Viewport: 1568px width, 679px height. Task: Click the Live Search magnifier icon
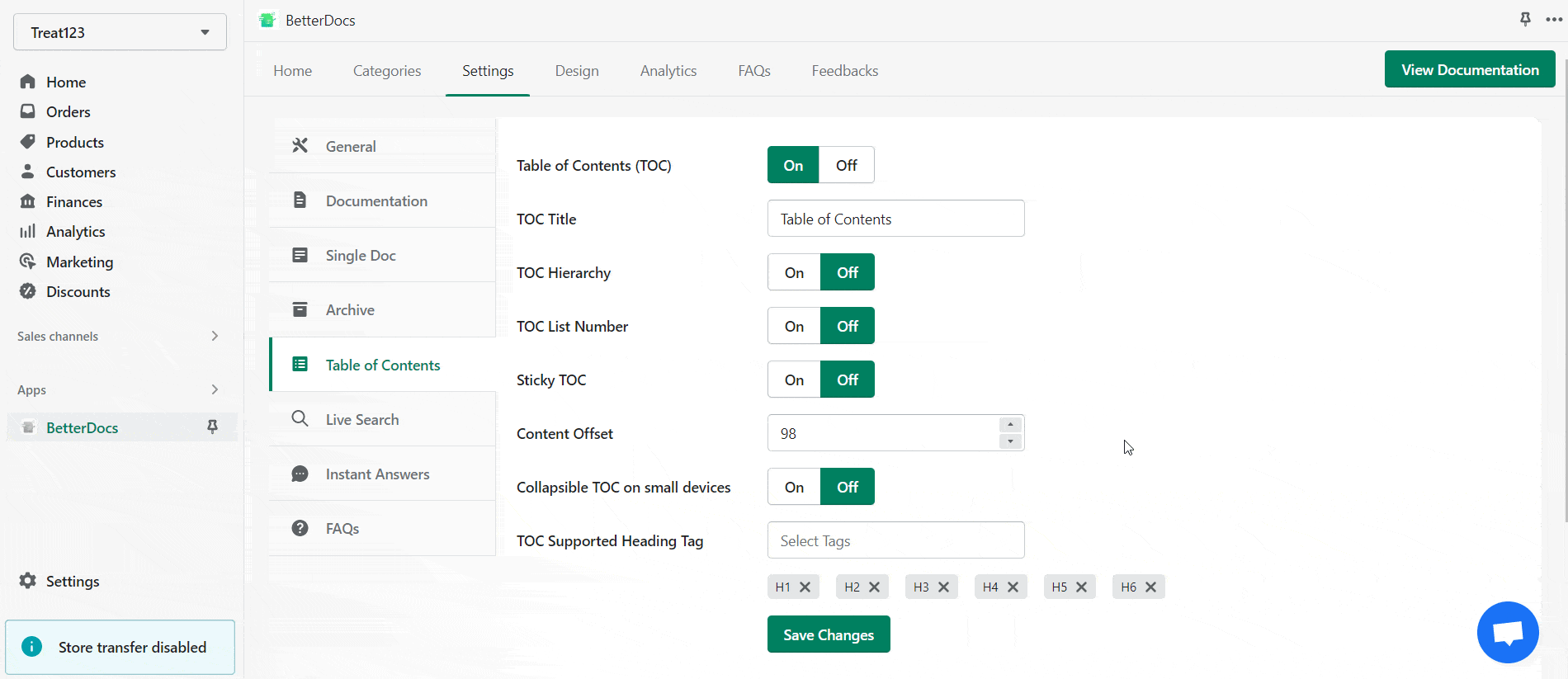[300, 418]
